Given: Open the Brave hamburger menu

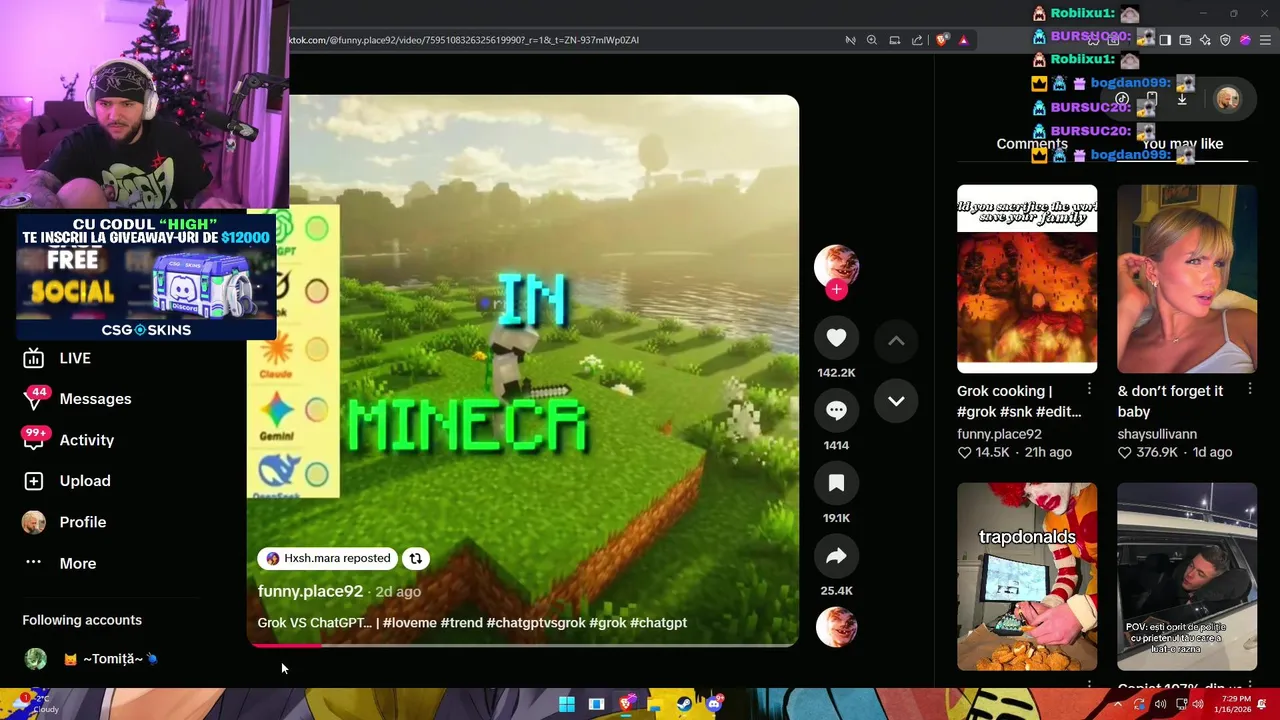Looking at the screenshot, I should click(1264, 40).
